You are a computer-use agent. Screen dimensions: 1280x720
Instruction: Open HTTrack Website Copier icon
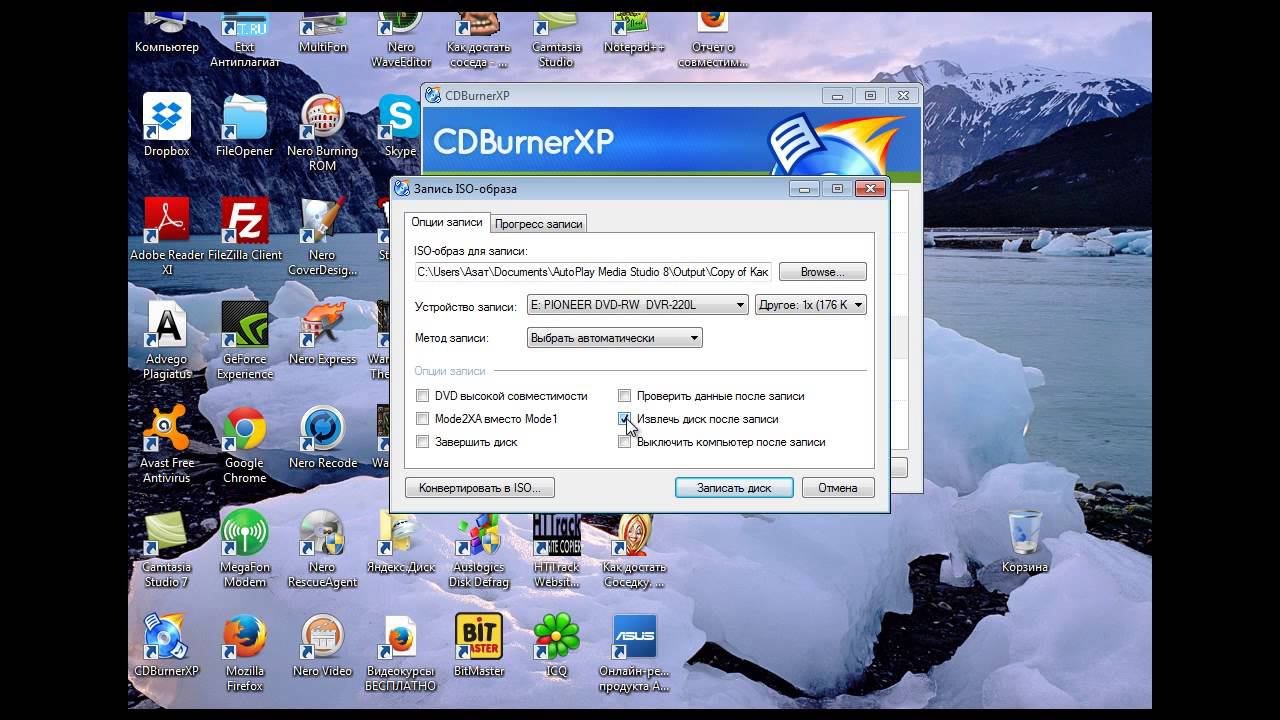tap(557, 548)
